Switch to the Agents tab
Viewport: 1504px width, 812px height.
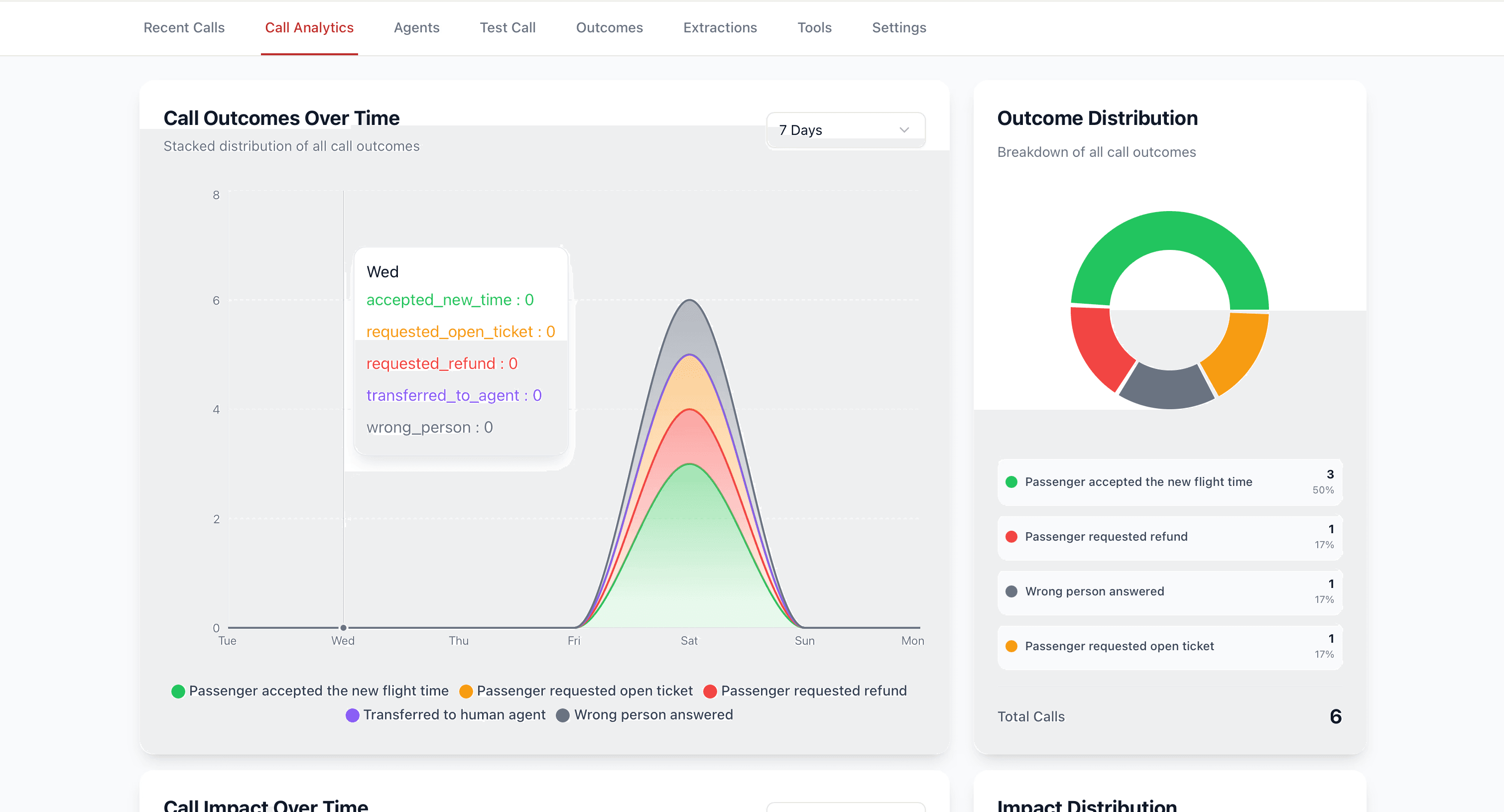click(x=416, y=27)
